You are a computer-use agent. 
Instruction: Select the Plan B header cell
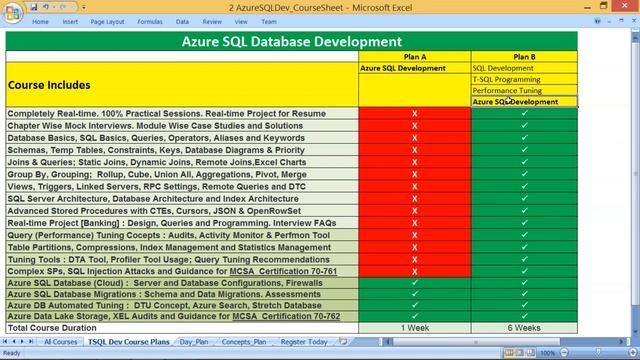(x=524, y=57)
